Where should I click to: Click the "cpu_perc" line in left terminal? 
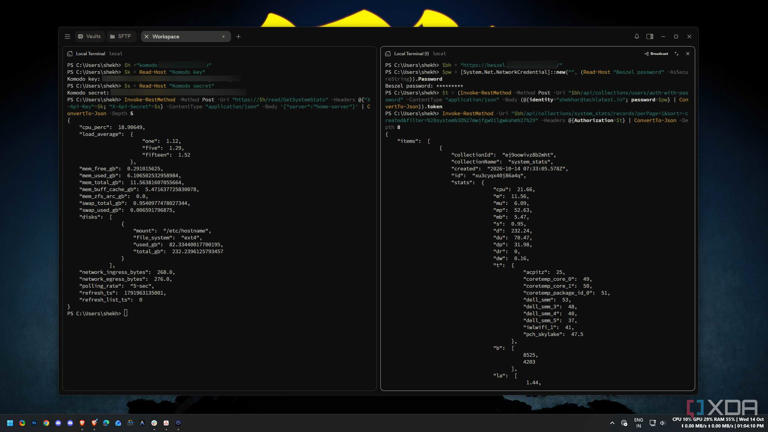click(x=112, y=127)
